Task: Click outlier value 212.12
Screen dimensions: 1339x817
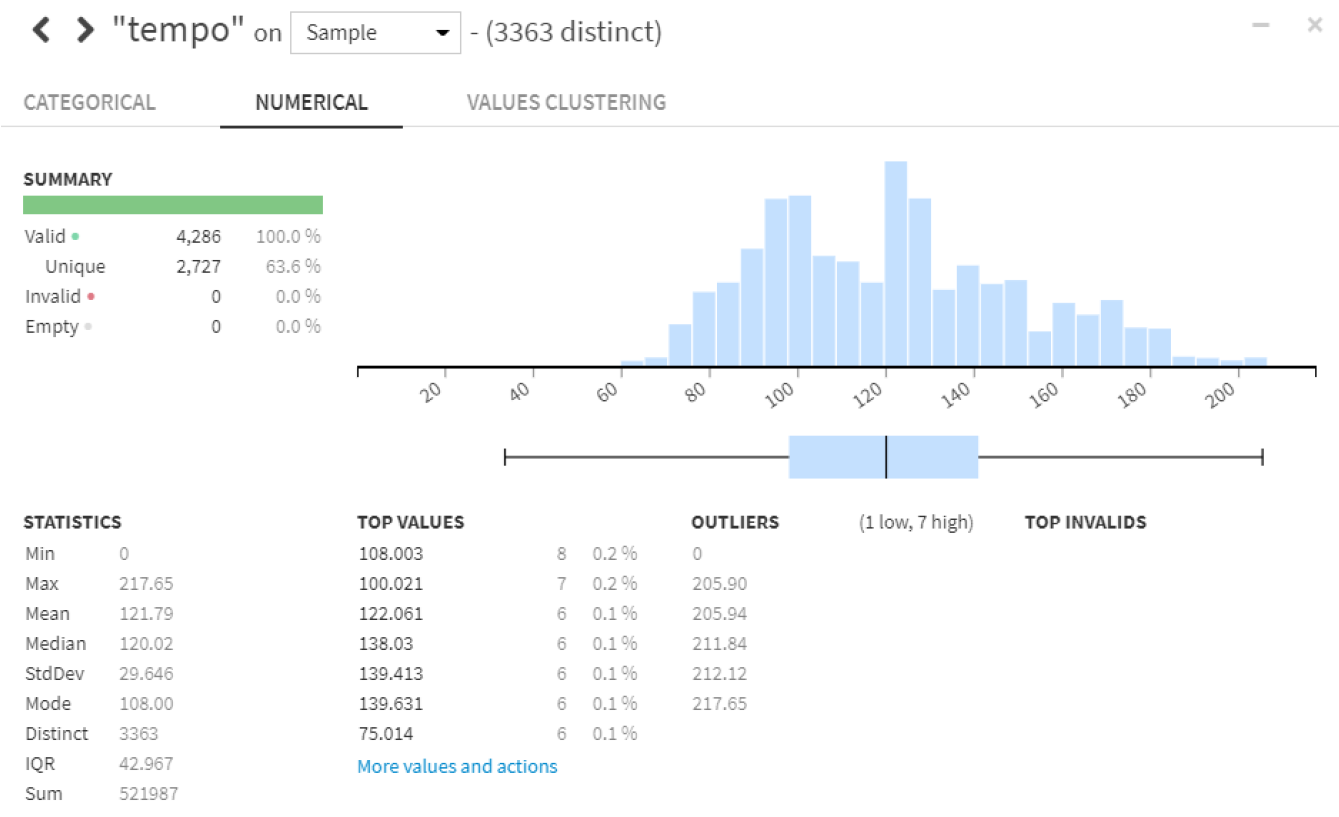Action: [719, 674]
